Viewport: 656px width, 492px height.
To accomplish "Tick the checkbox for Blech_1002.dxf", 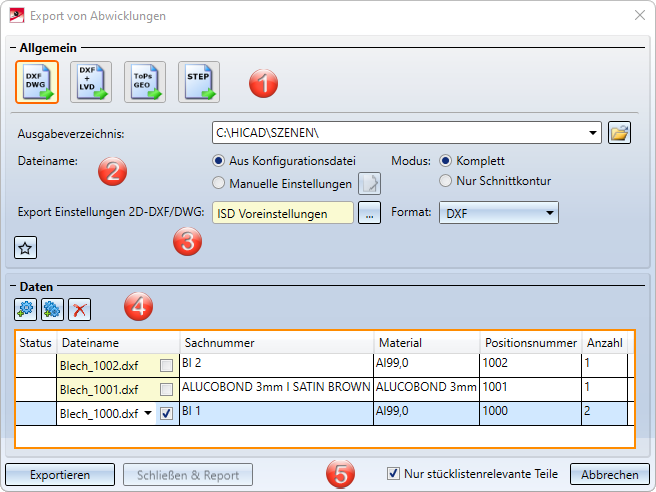I will click(166, 366).
